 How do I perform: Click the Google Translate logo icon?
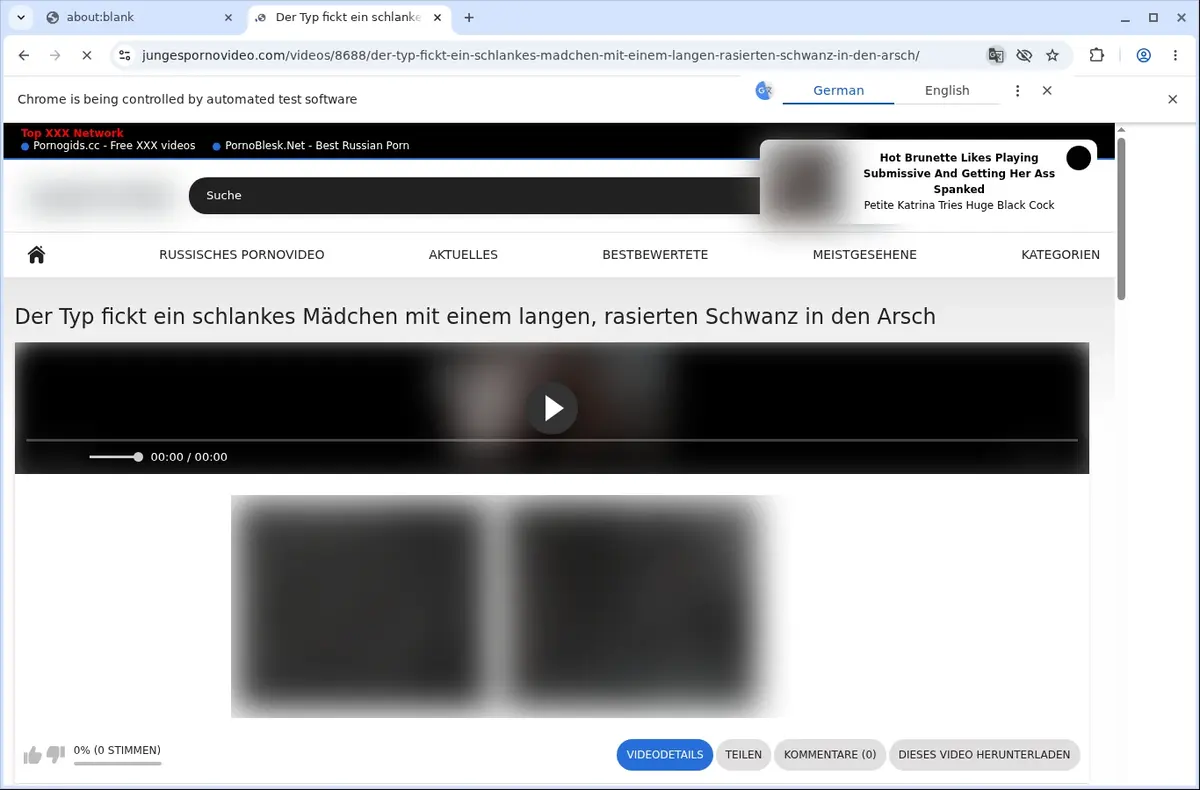764,90
